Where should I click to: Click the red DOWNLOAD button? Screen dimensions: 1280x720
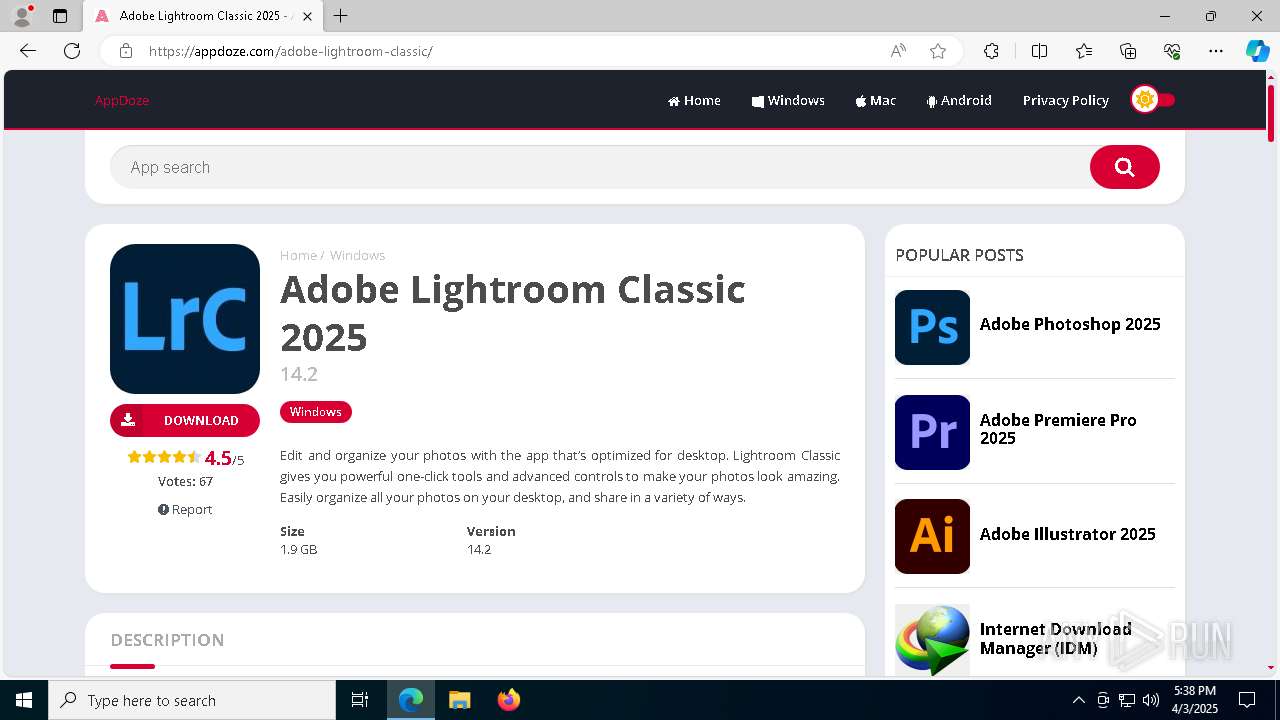pos(185,420)
